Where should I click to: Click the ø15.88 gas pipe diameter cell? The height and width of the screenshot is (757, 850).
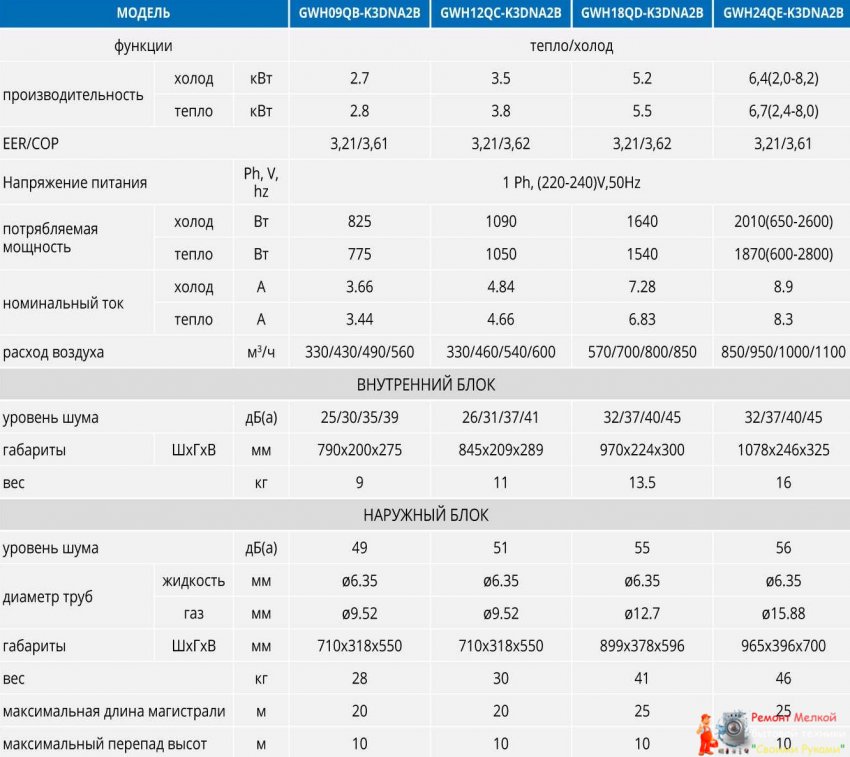coord(783,613)
